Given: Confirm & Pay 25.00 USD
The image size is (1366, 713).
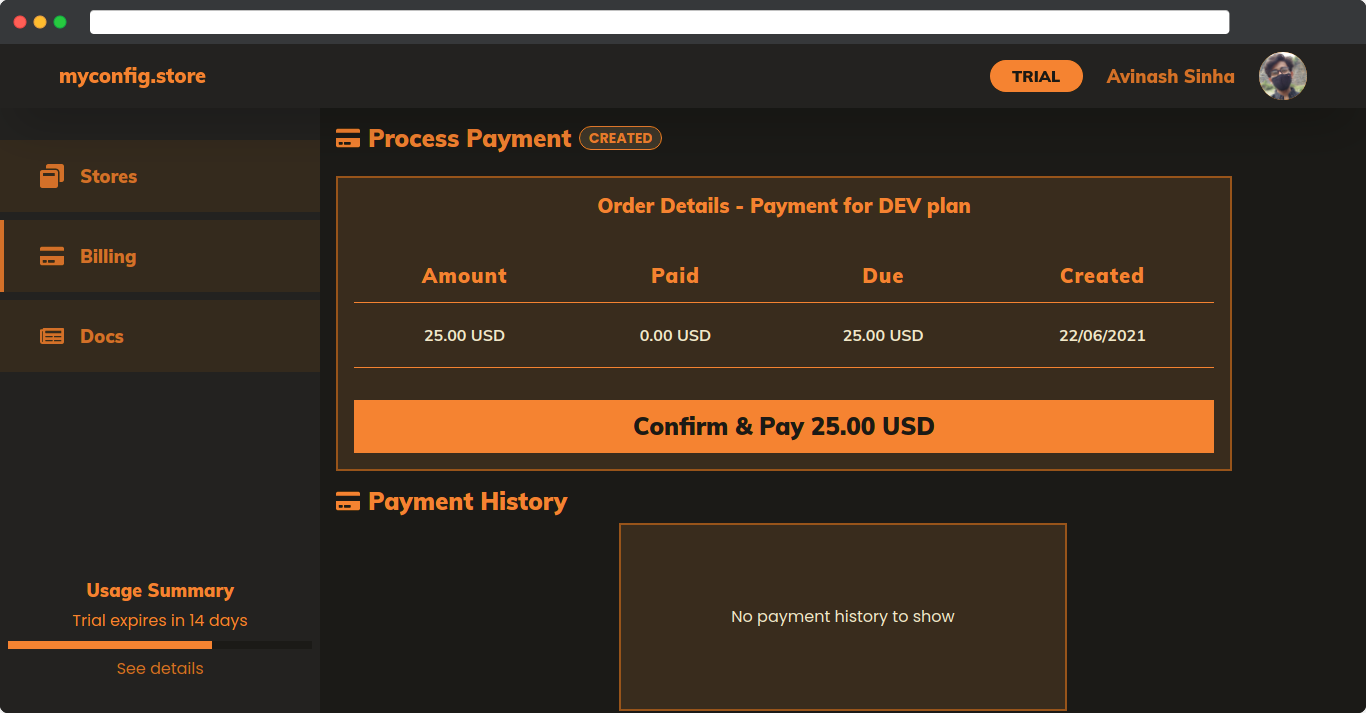Looking at the screenshot, I should click(784, 427).
